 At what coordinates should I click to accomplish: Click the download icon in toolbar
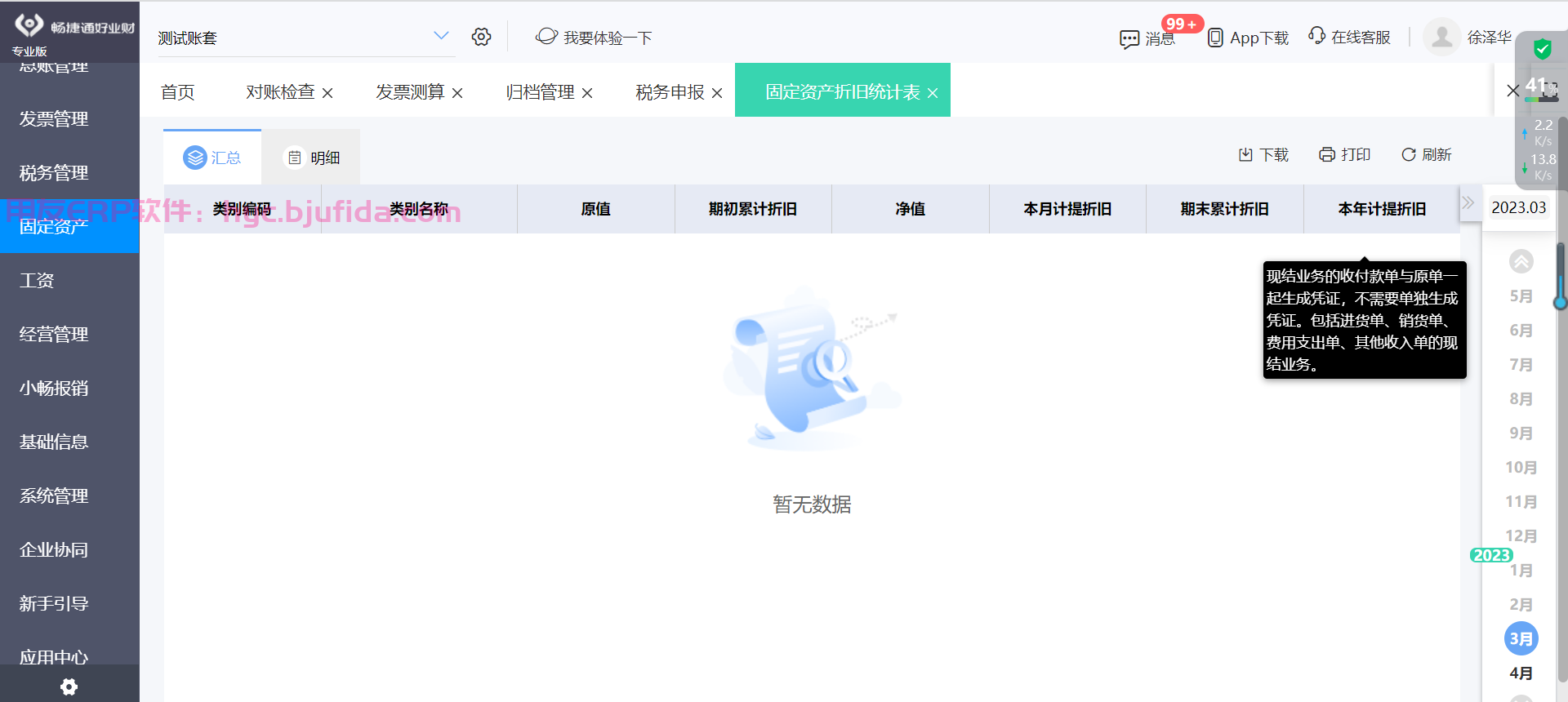[x=1245, y=154]
